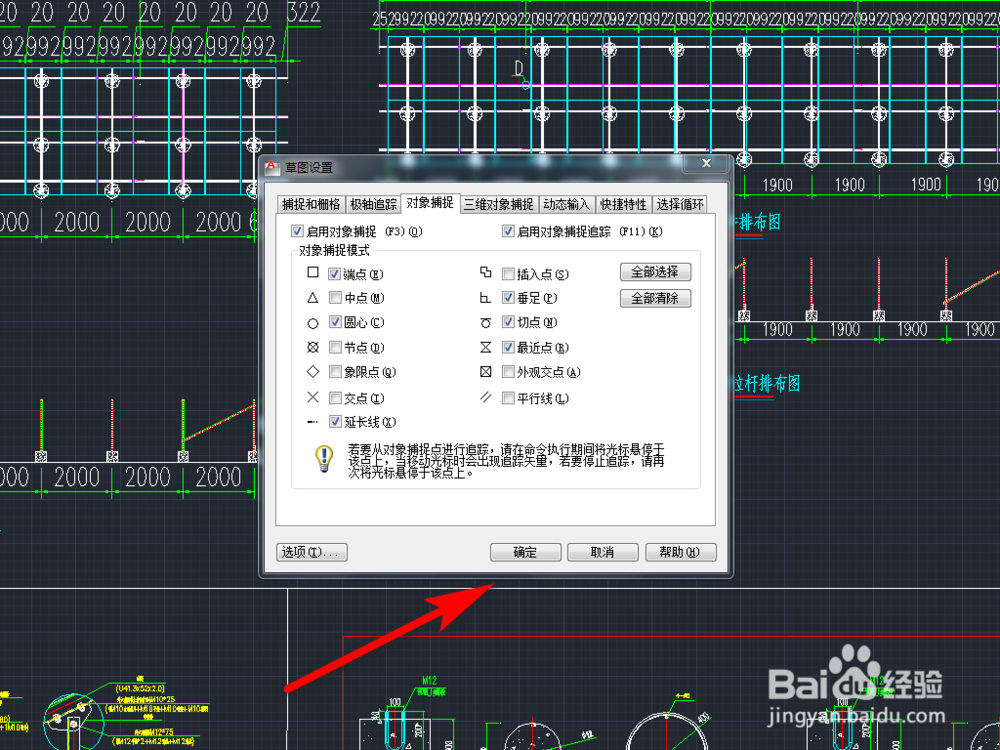Click the apparent intersection snap icon
The image size is (1000, 750).
point(485,372)
